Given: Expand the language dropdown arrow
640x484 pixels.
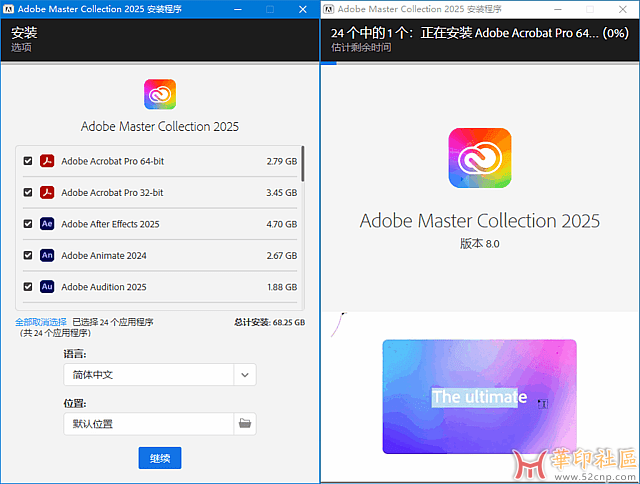Looking at the screenshot, I should pos(244,375).
